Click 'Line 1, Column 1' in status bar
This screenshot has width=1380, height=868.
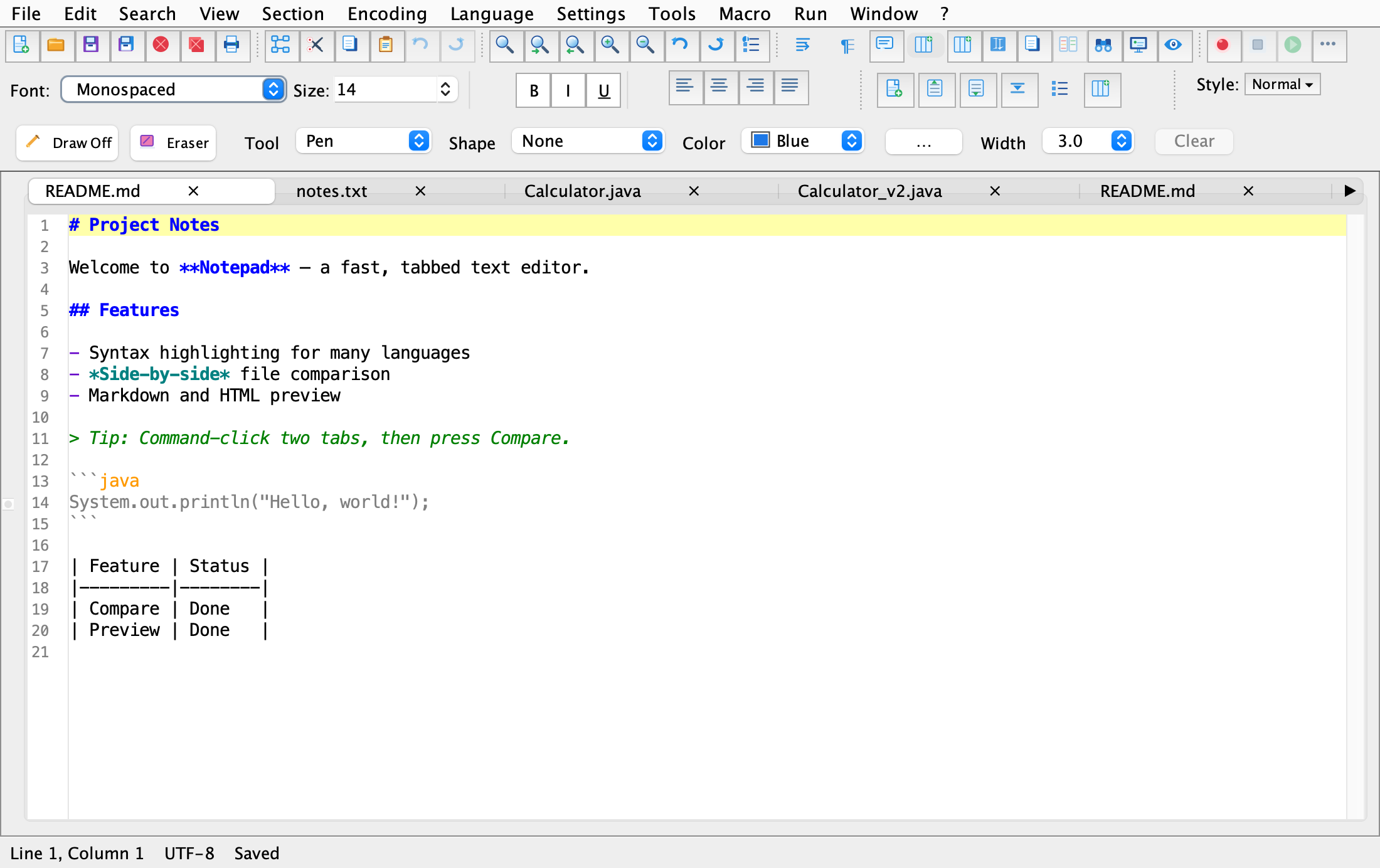(77, 854)
